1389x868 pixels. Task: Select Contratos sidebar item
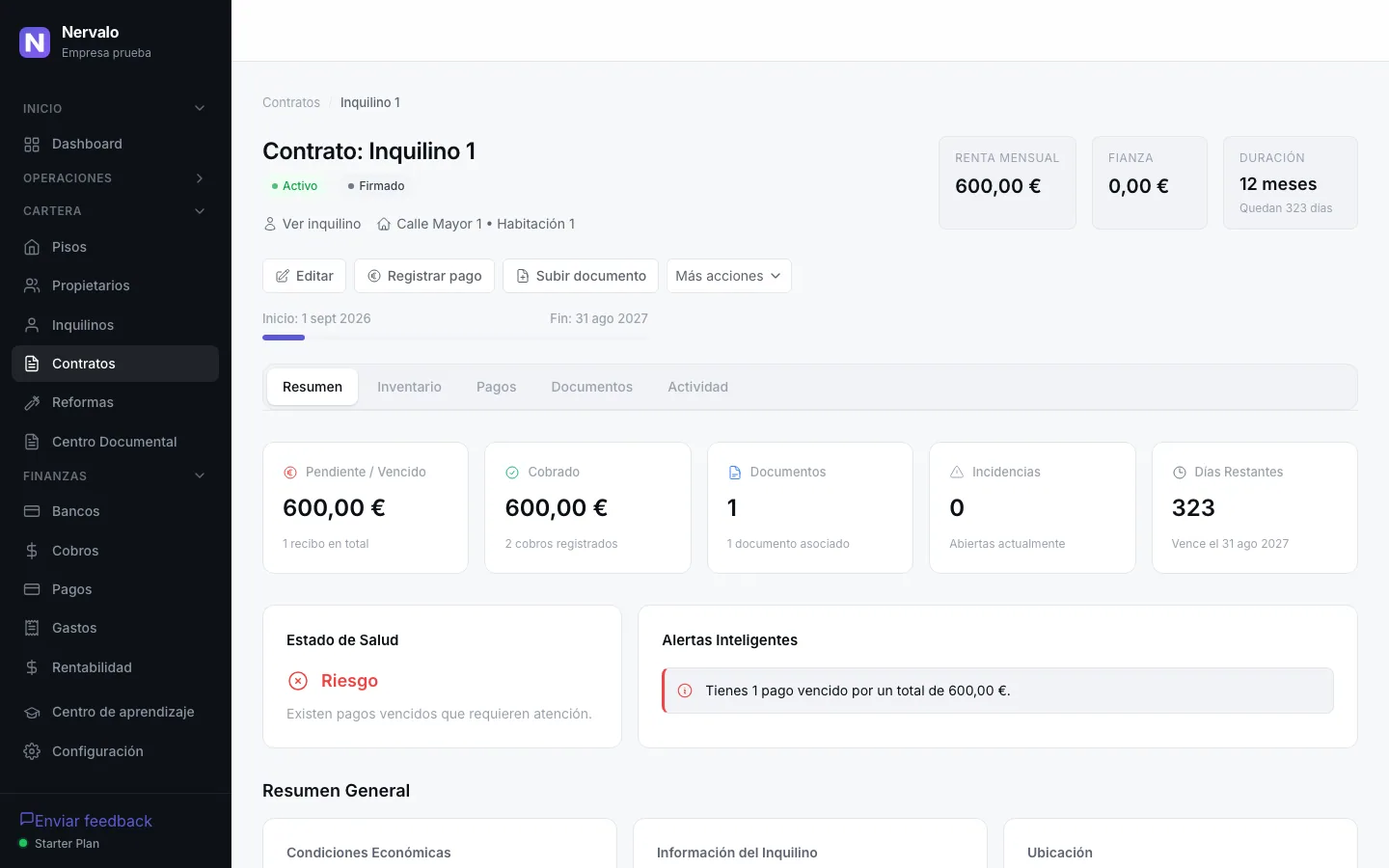(x=115, y=364)
